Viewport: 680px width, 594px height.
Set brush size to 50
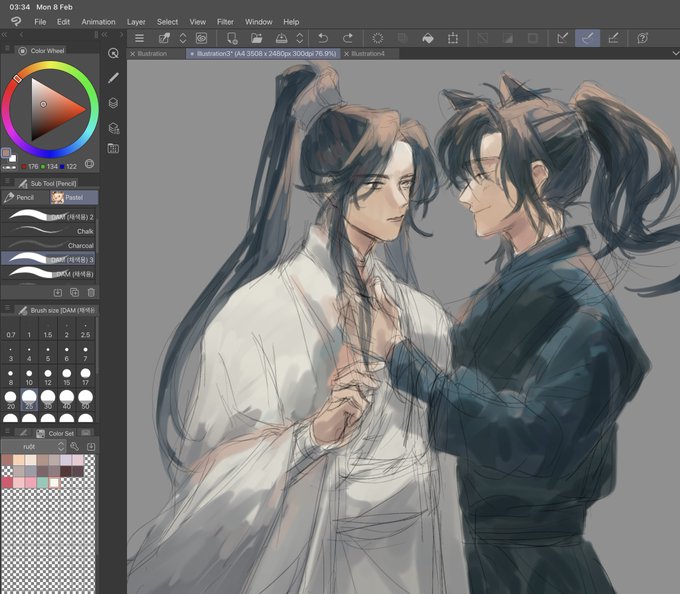(x=85, y=401)
